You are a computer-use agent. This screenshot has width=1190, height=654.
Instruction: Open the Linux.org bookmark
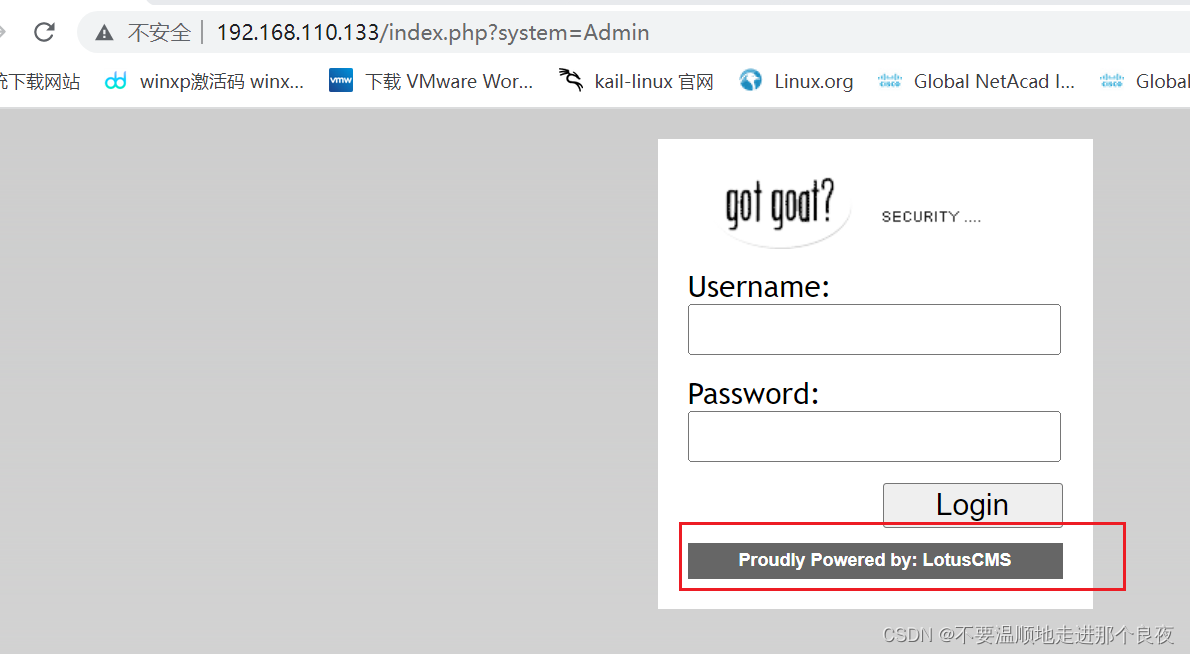[814, 81]
